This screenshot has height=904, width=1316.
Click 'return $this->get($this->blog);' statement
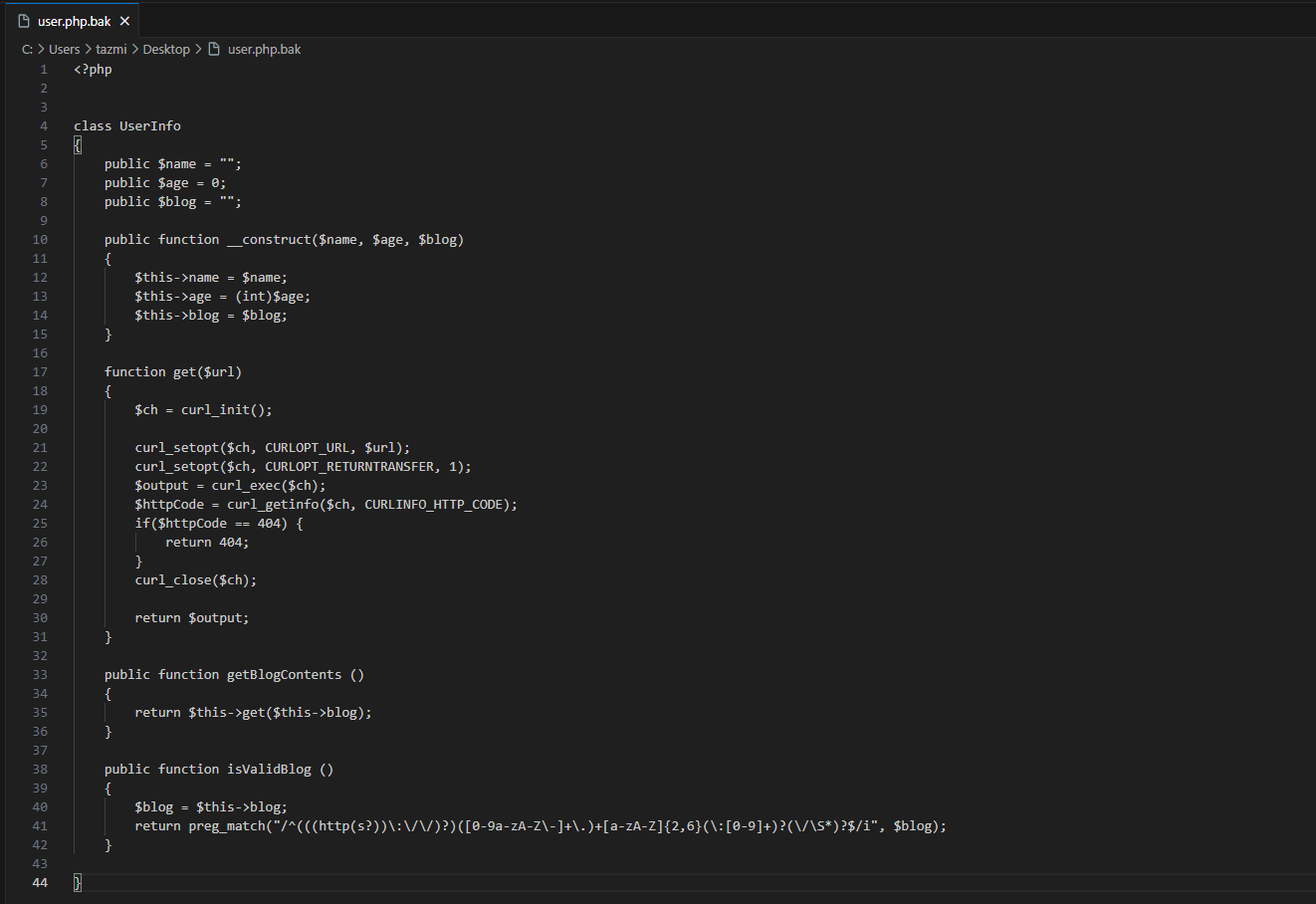(254, 713)
